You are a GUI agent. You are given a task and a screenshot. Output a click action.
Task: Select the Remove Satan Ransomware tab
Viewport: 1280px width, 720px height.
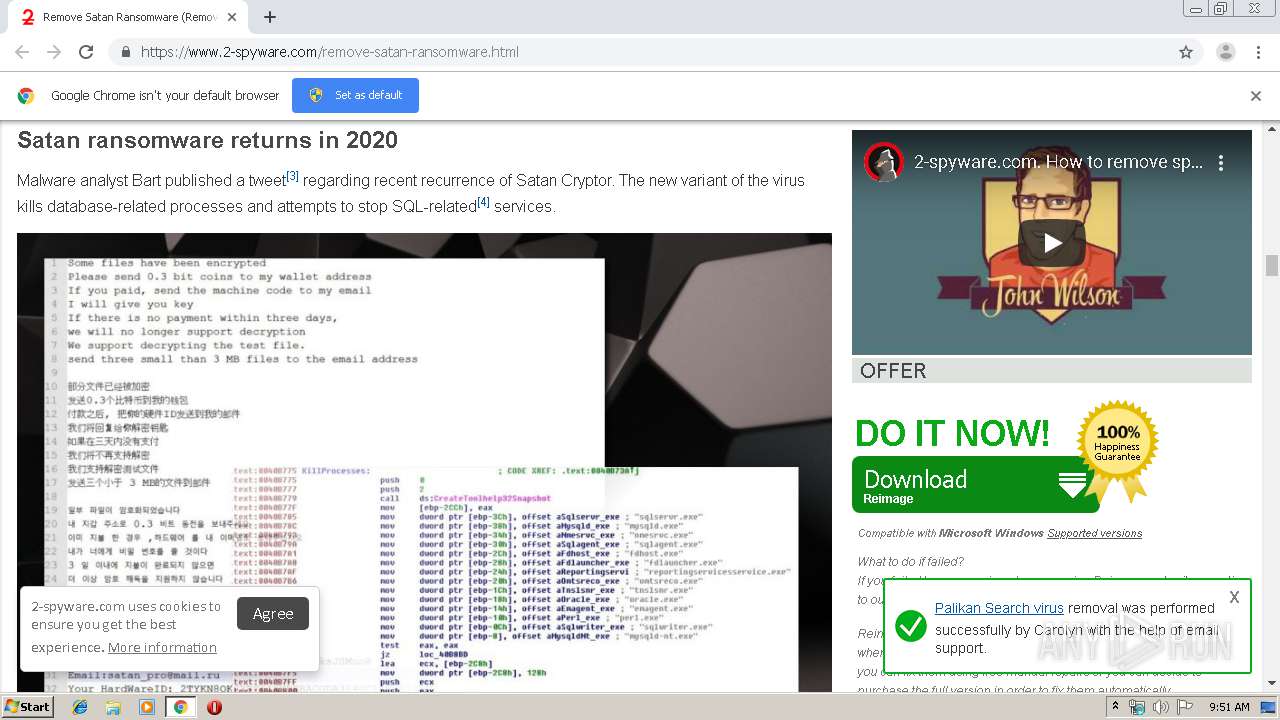pos(130,17)
